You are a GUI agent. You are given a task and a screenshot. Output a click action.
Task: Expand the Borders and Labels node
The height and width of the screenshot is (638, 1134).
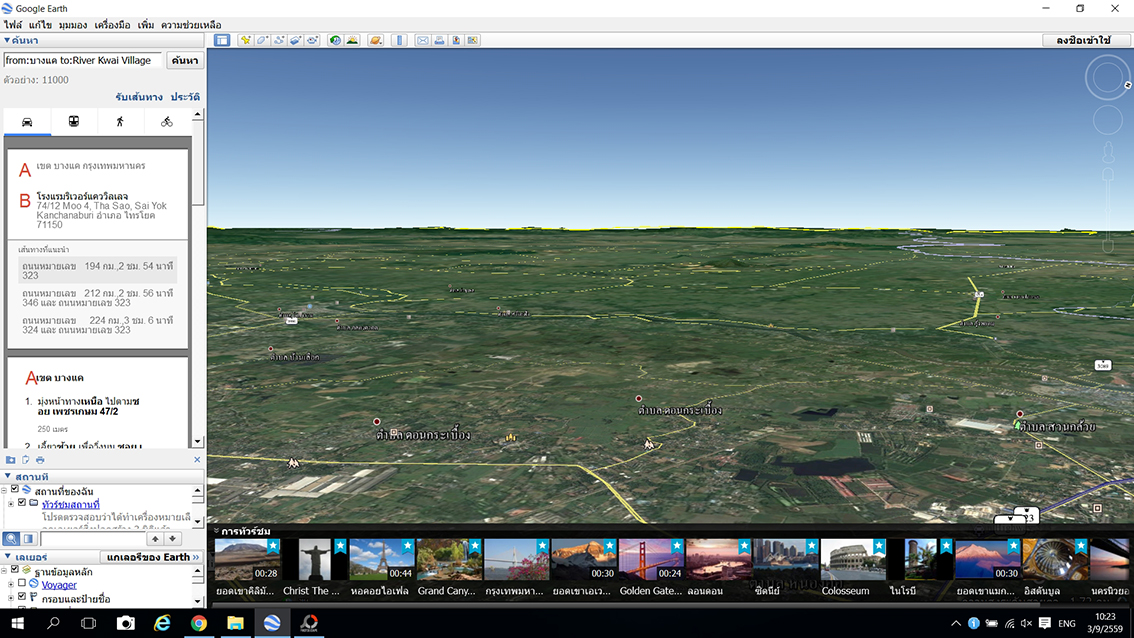(x=11, y=597)
